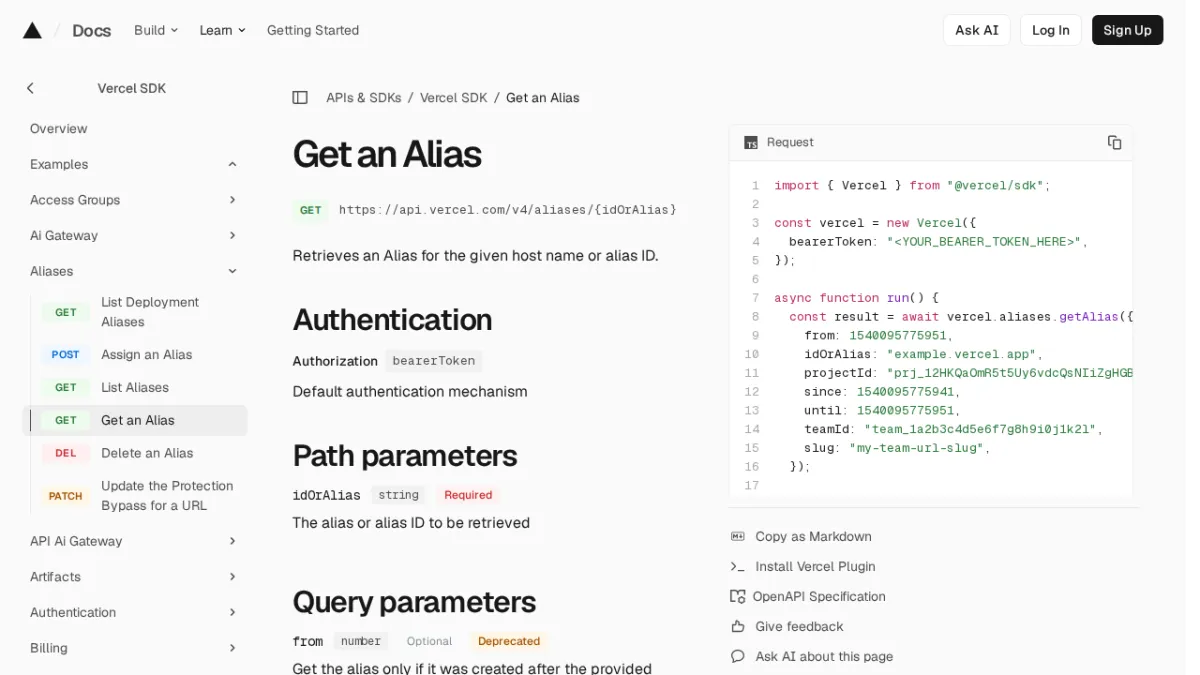This screenshot has height=675, width=1200.
Task: Click the Vercel triangle logo
Action: pos(32,30)
